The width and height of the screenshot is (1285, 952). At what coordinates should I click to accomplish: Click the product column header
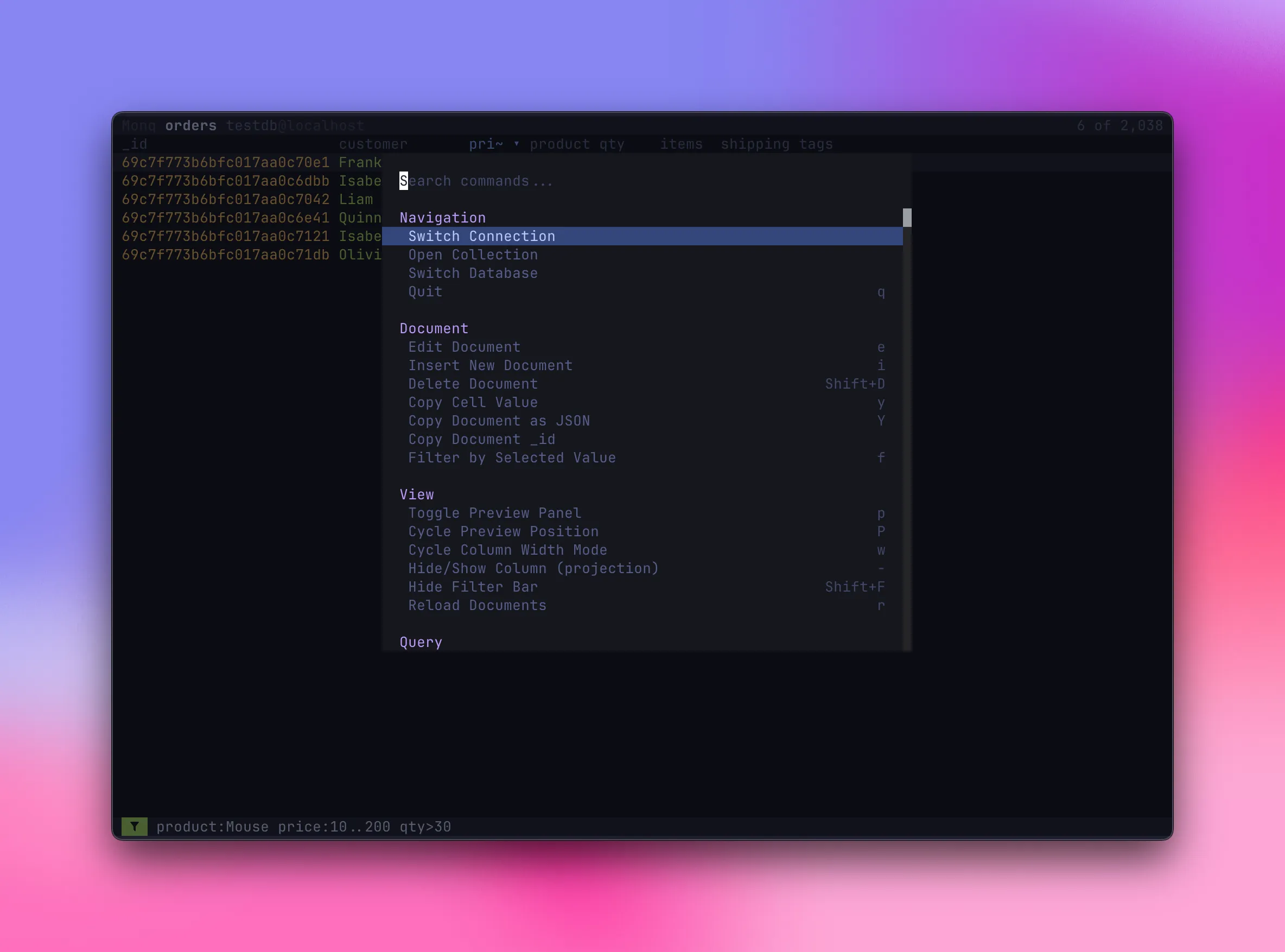point(559,144)
